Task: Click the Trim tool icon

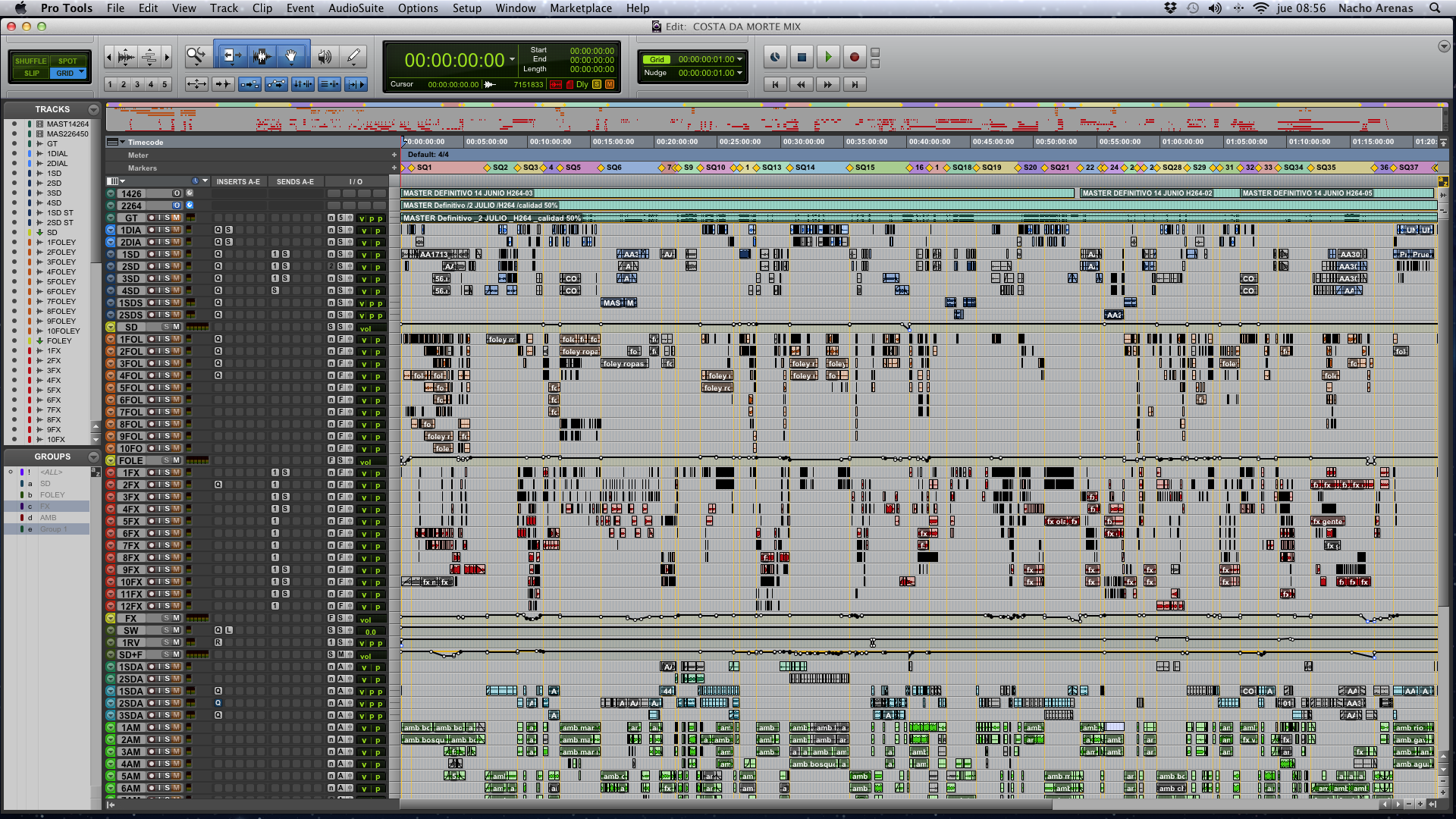Action: [231, 56]
